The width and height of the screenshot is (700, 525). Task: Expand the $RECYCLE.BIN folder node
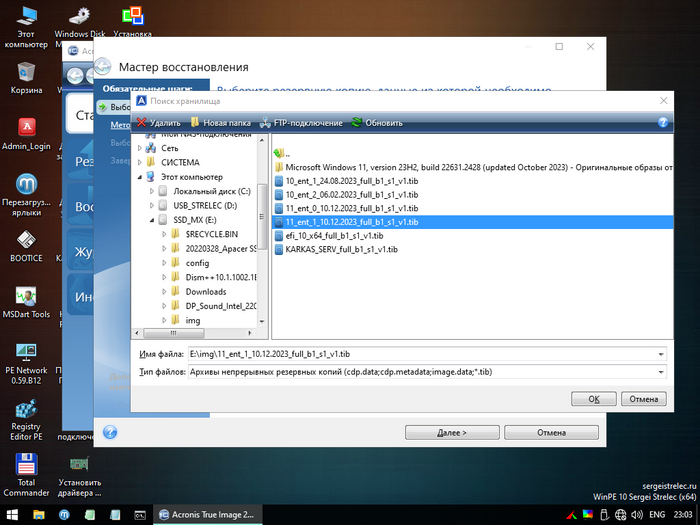click(164, 234)
